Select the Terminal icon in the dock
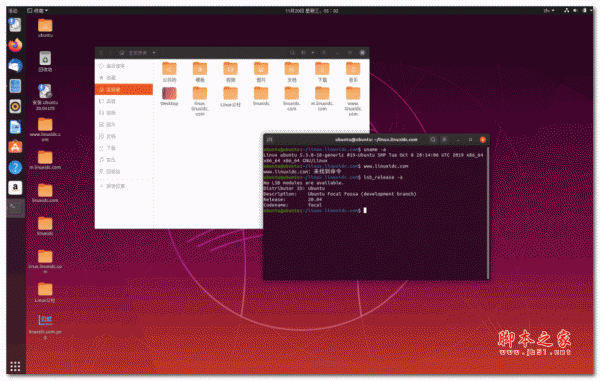The height and width of the screenshot is (381, 600). tap(15, 208)
